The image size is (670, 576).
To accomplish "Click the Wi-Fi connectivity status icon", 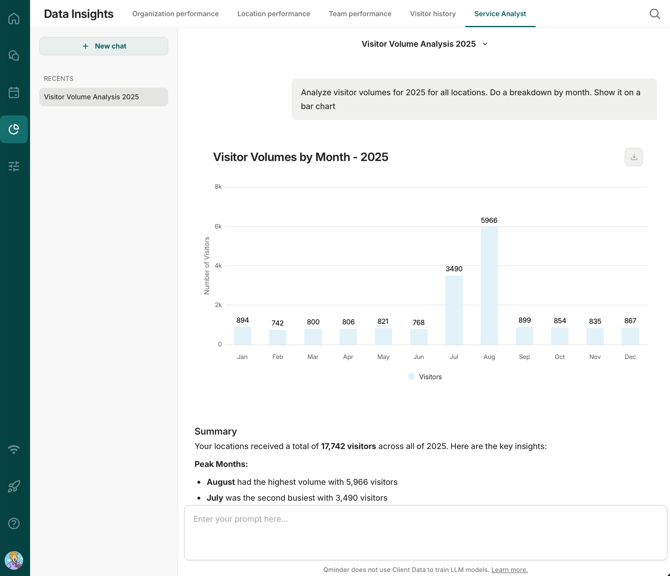I will coord(14,450).
